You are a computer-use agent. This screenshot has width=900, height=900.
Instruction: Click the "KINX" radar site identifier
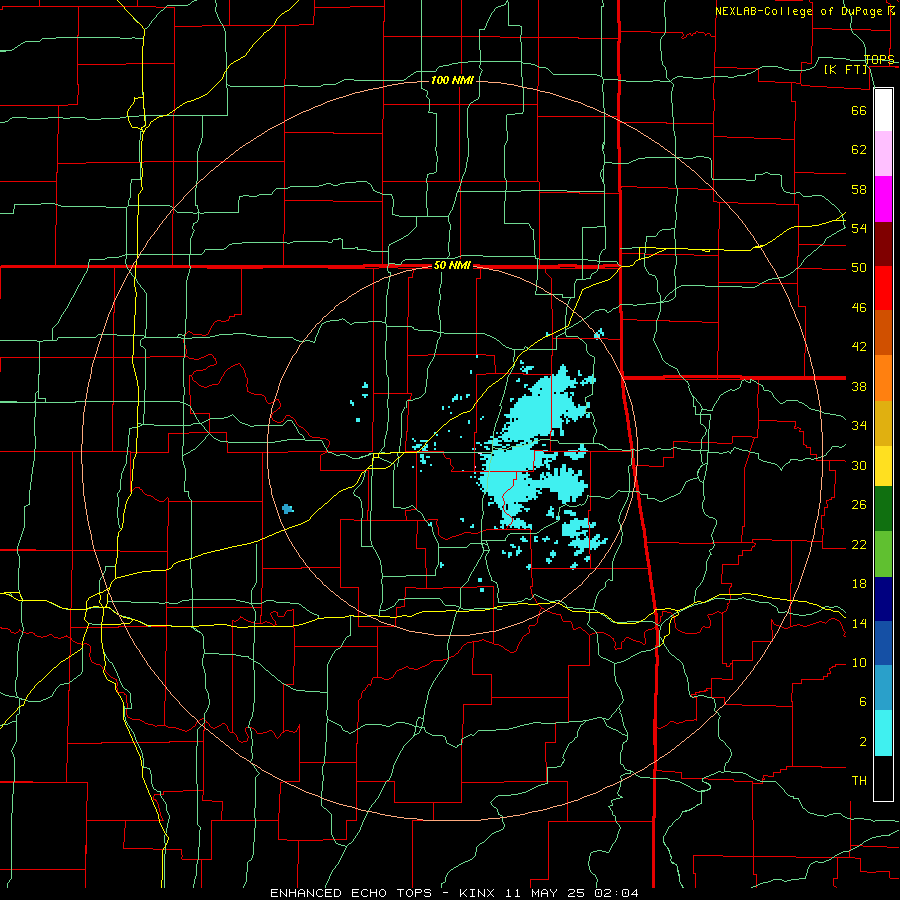476,893
